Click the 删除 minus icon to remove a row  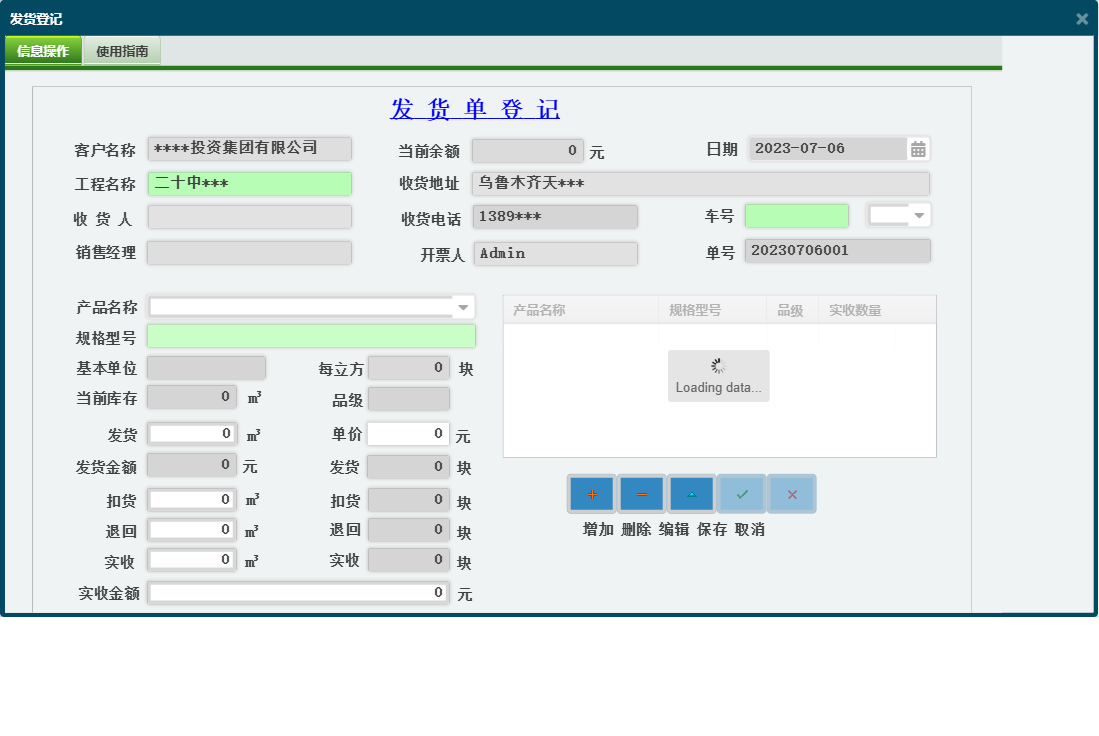(x=641, y=492)
